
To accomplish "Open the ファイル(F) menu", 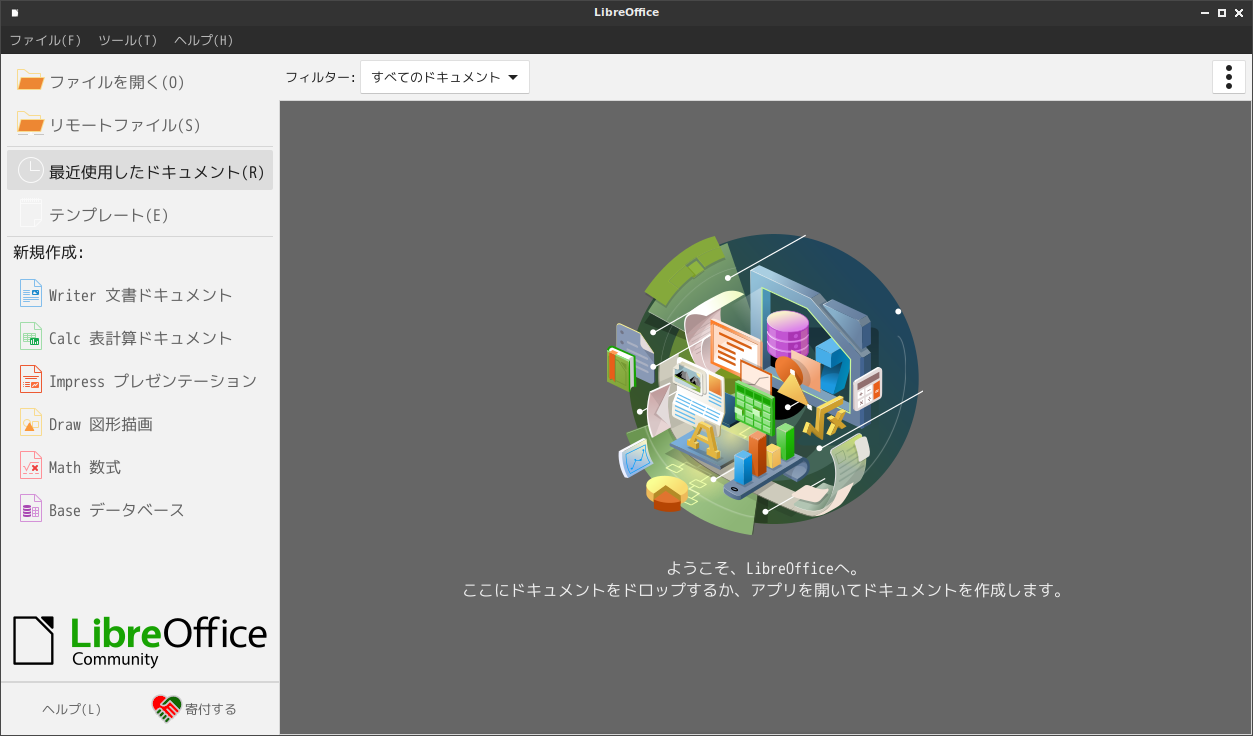I will click(x=45, y=40).
